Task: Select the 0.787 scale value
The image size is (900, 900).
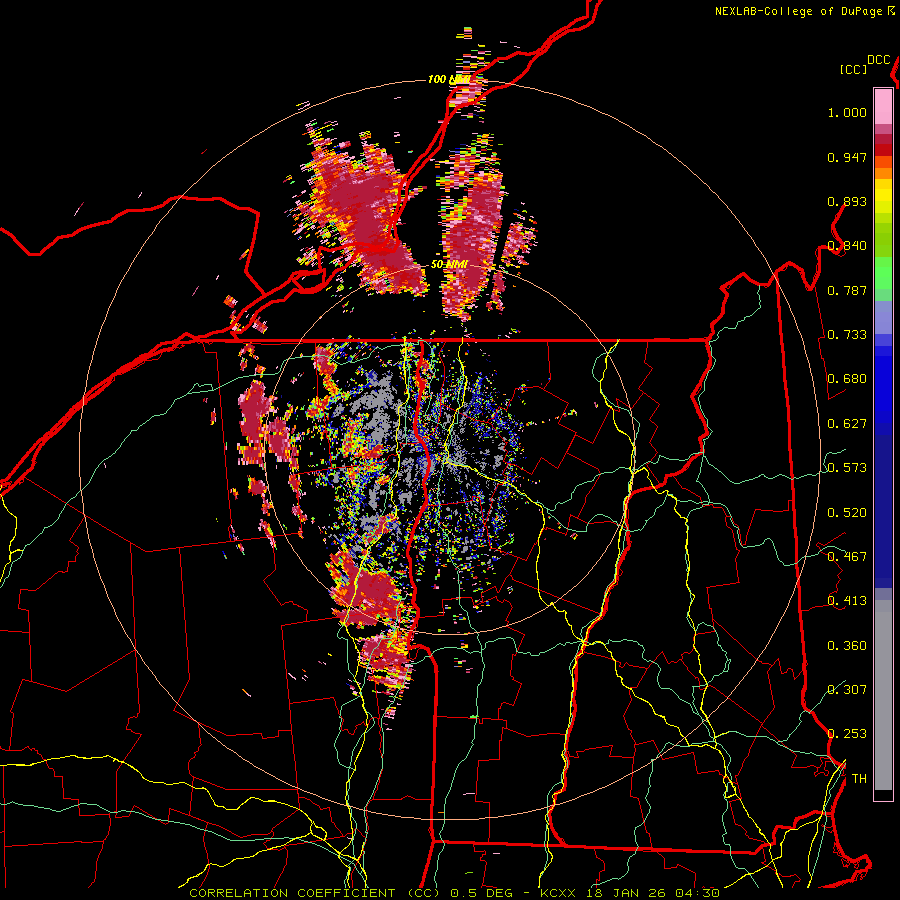Action: coord(847,290)
